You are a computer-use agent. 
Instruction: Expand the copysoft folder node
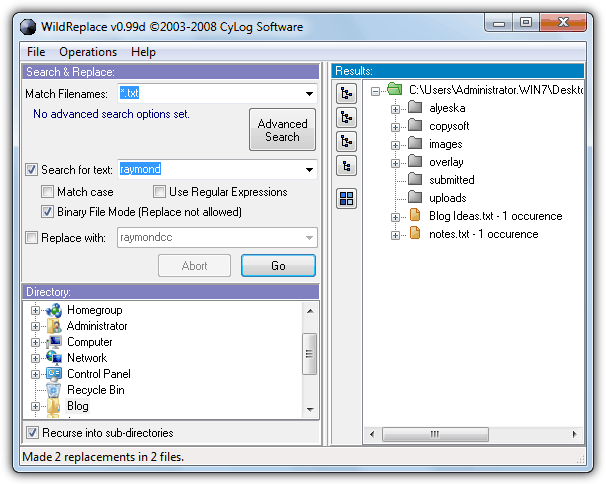coord(395,127)
